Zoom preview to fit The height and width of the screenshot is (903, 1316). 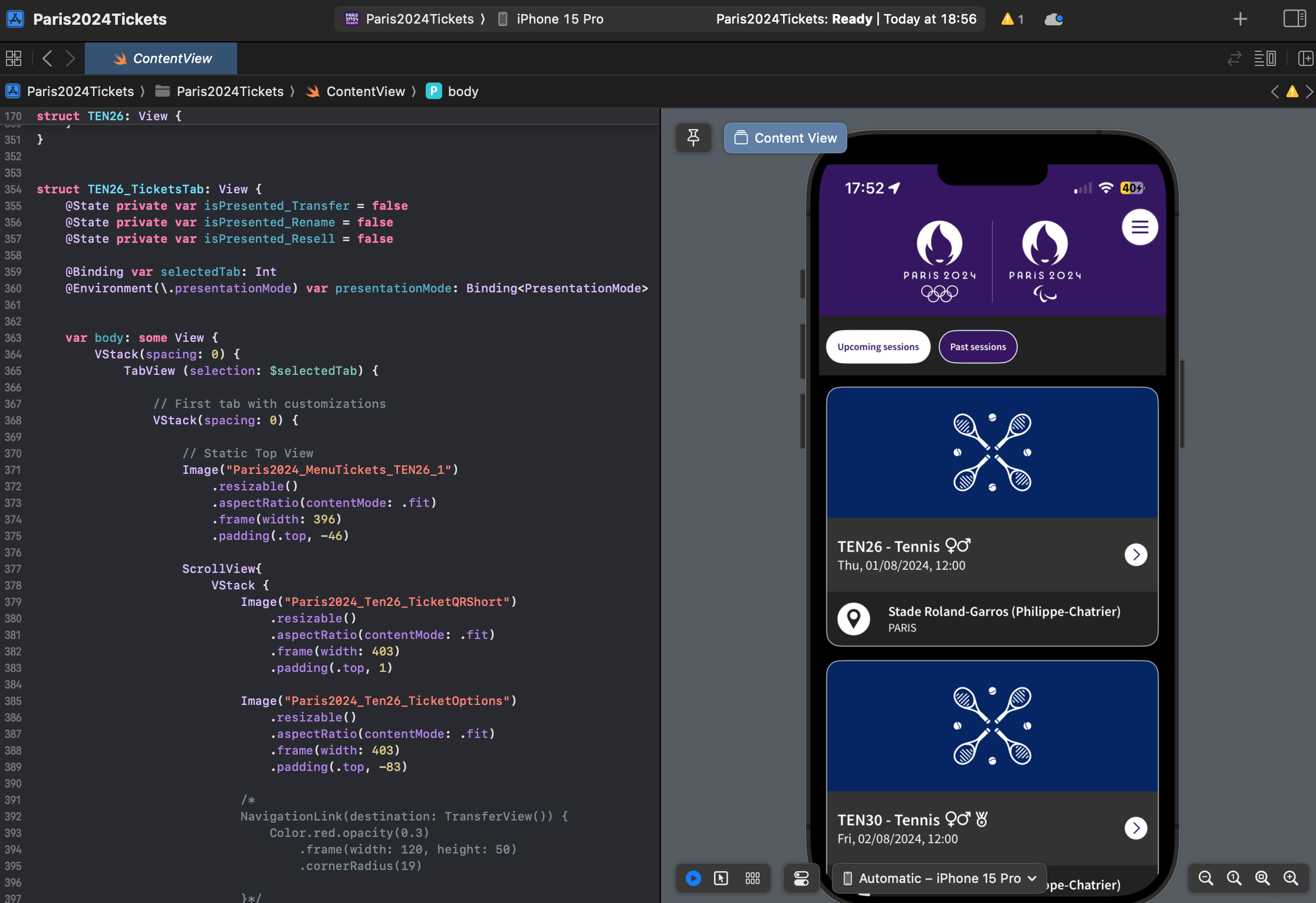[1262, 878]
